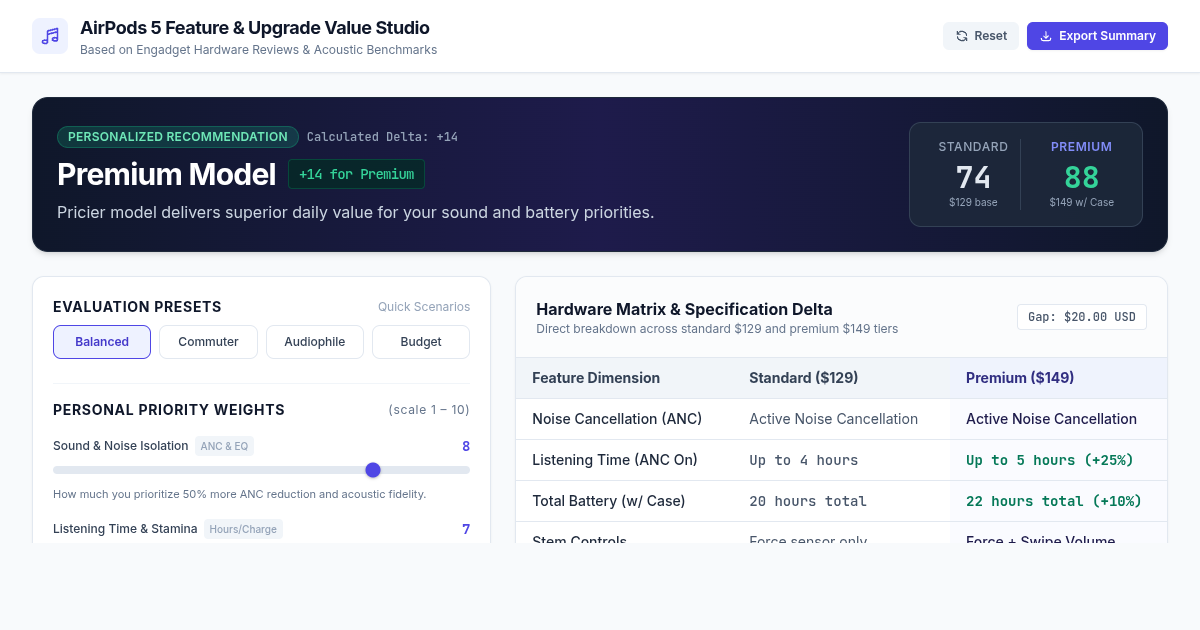The height and width of the screenshot is (630, 1200).
Task: Click the Feature Dimension column header
Action: tap(596, 378)
